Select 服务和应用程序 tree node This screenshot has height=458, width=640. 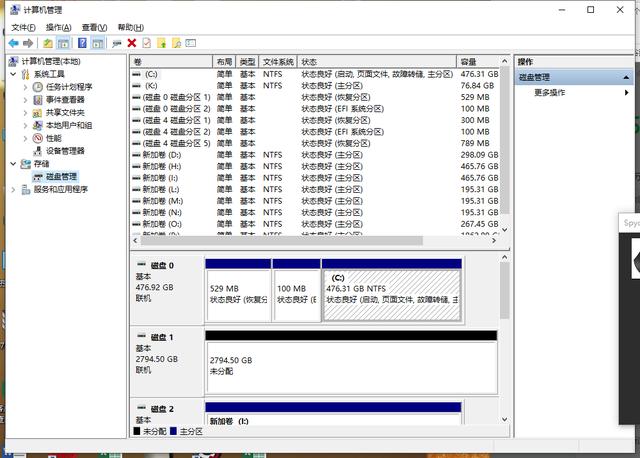tap(60, 189)
